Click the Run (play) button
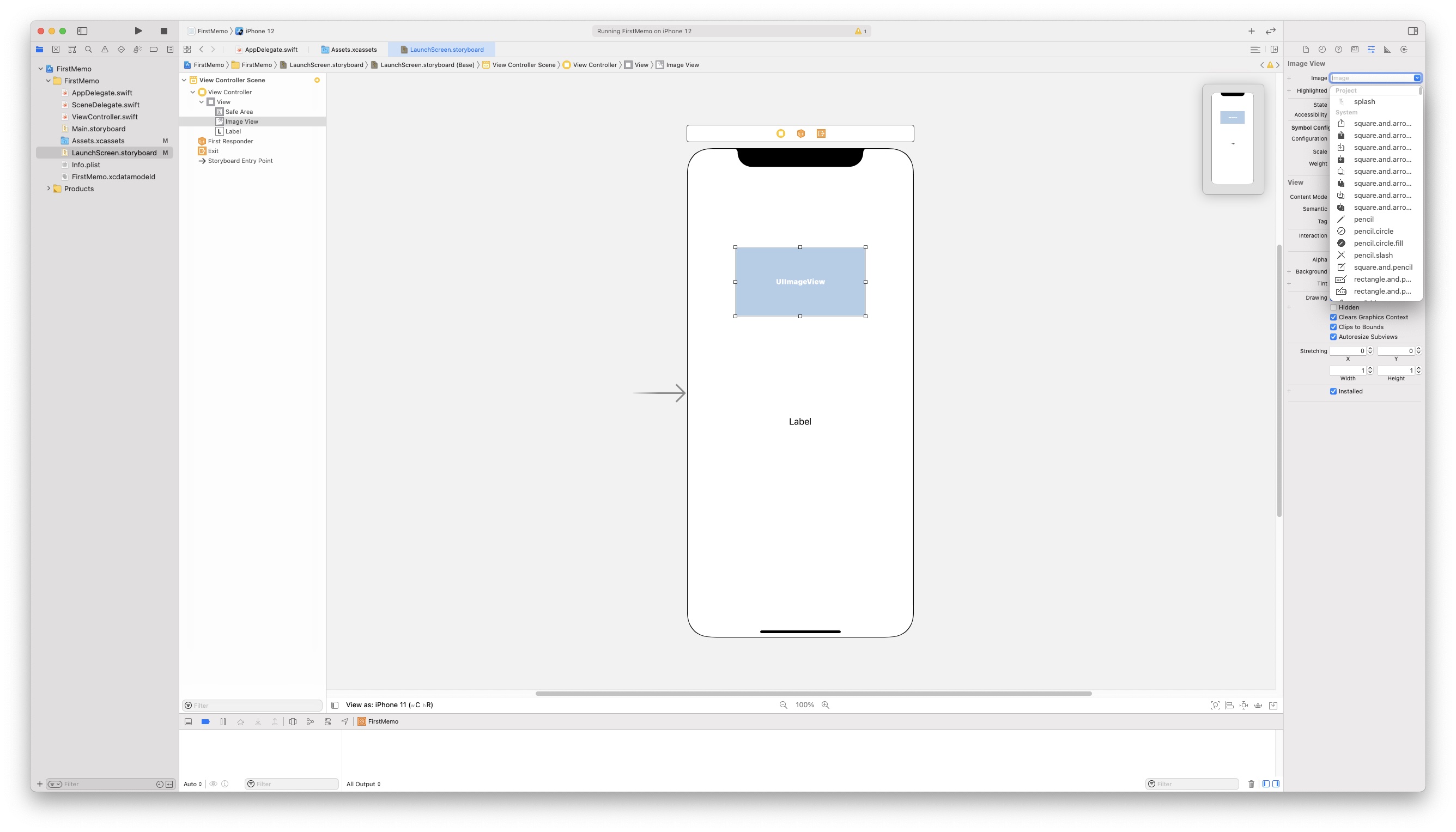Image resolution: width=1456 pixels, height=832 pixels. (x=138, y=31)
